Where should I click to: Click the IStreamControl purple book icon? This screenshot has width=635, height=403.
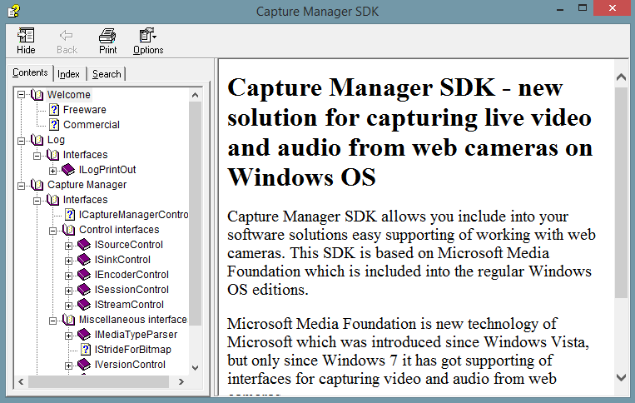[84, 305]
